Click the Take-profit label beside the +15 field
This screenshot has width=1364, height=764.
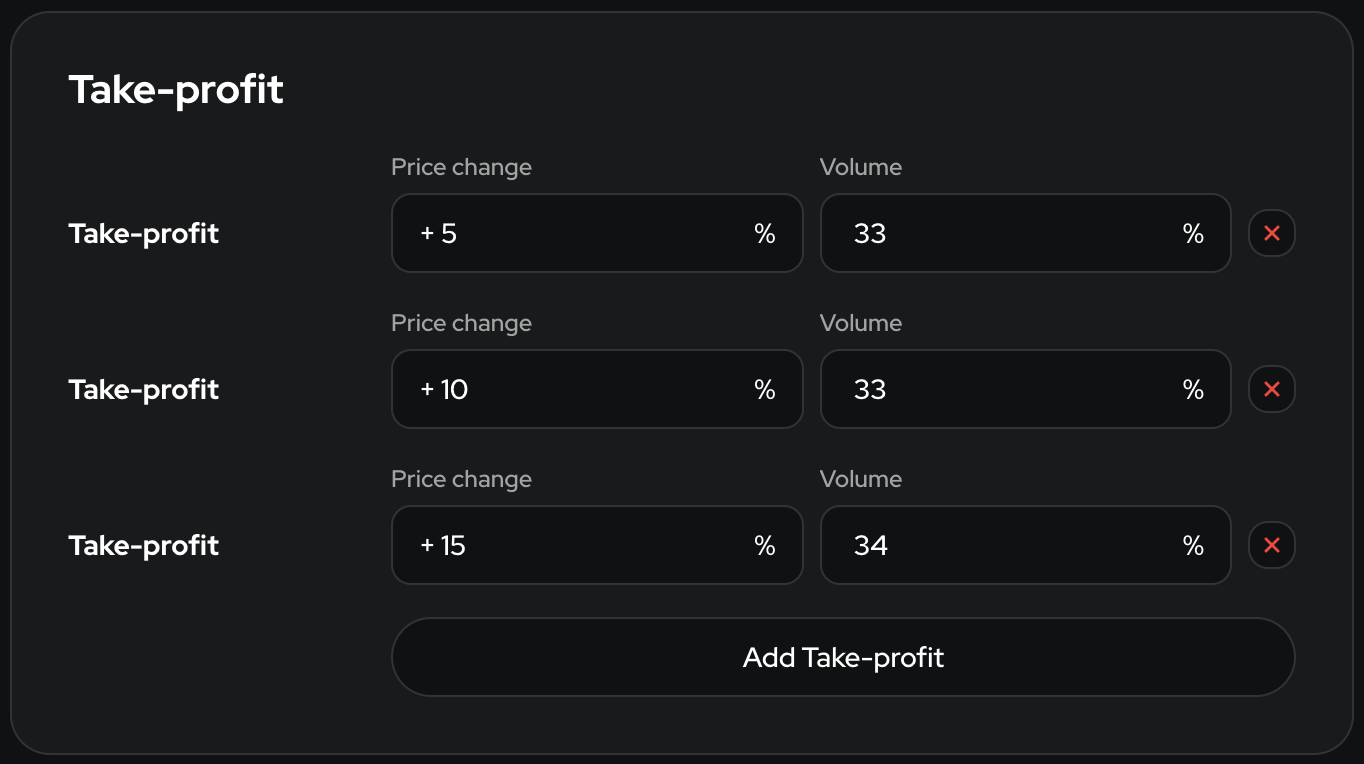(x=144, y=546)
